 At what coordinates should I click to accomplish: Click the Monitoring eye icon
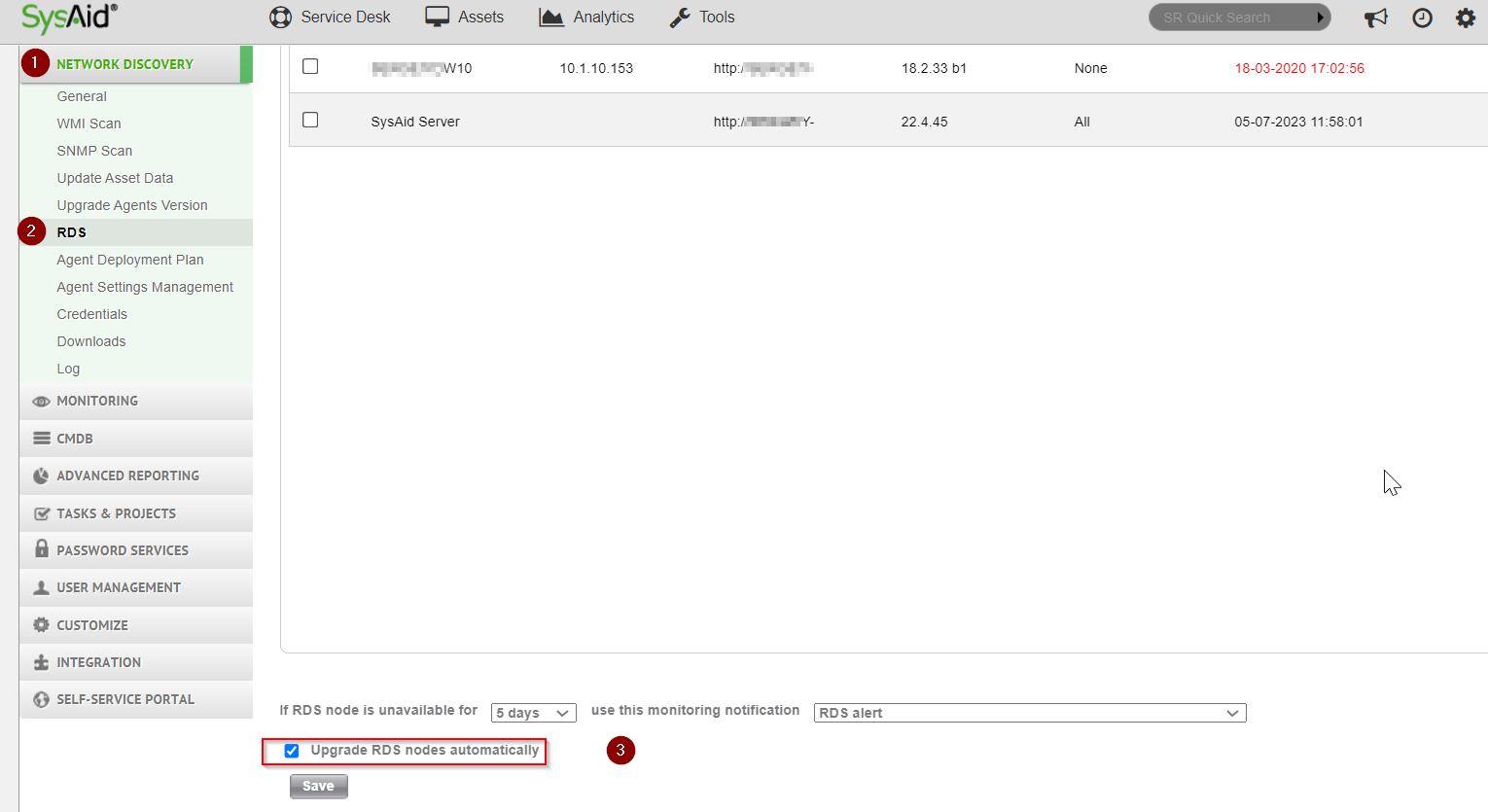pyautogui.click(x=41, y=402)
